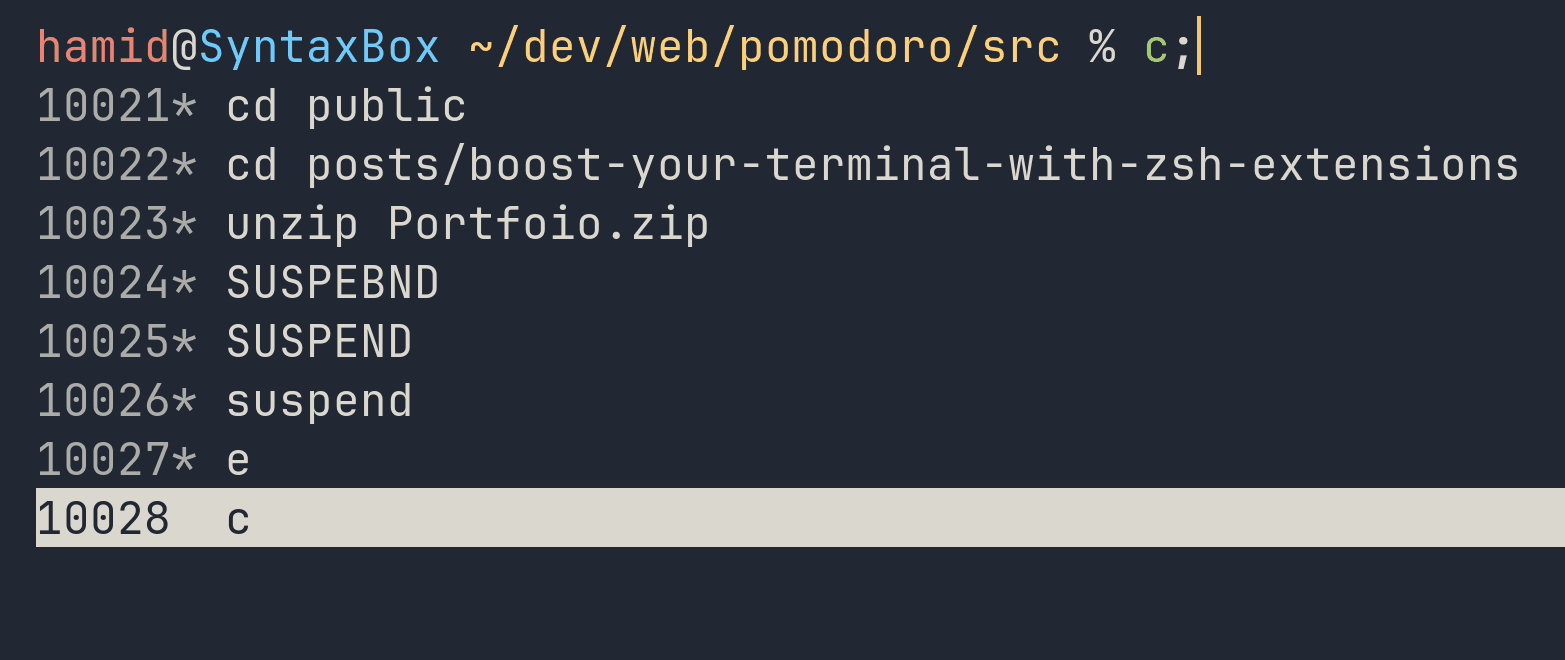Choose the "unzip Portfoio.zip" history command
Viewport: 1565px width, 660px height.
[467, 224]
